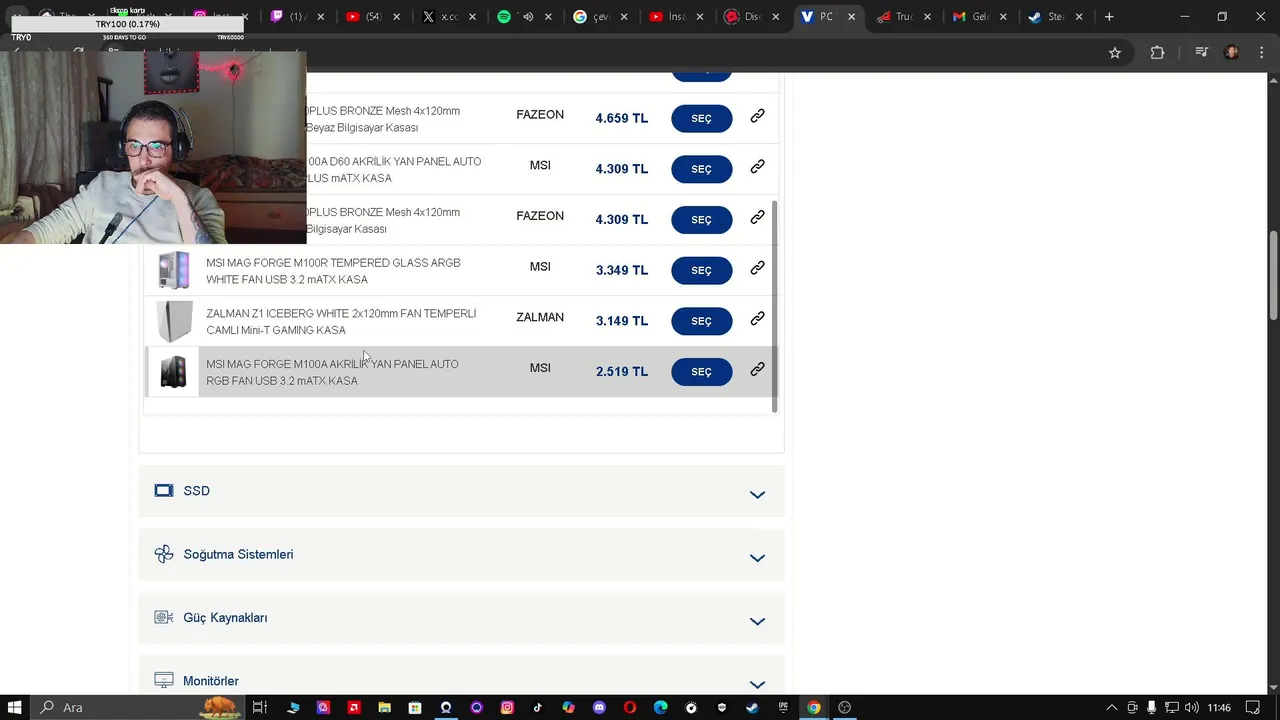1280x720 pixels.
Task: Expand the Güç Kaynakları section
Action: pyautogui.click(x=757, y=621)
